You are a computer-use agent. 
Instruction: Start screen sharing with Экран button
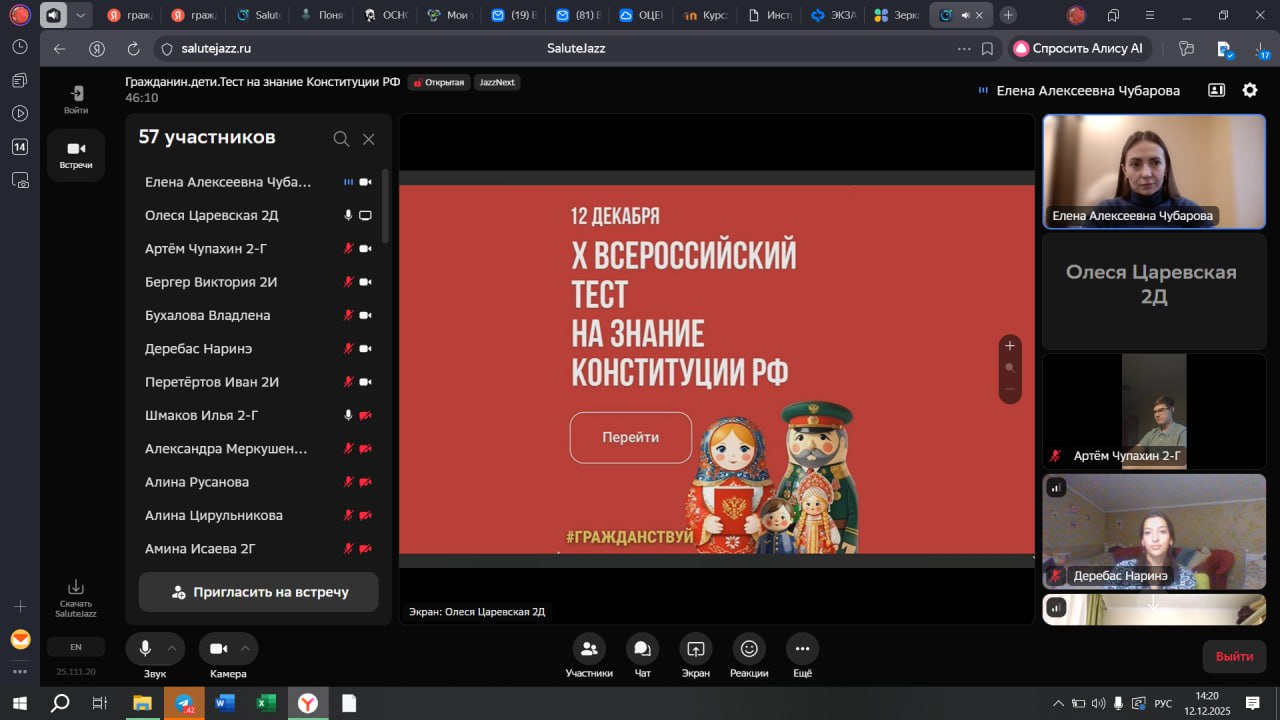click(x=696, y=649)
